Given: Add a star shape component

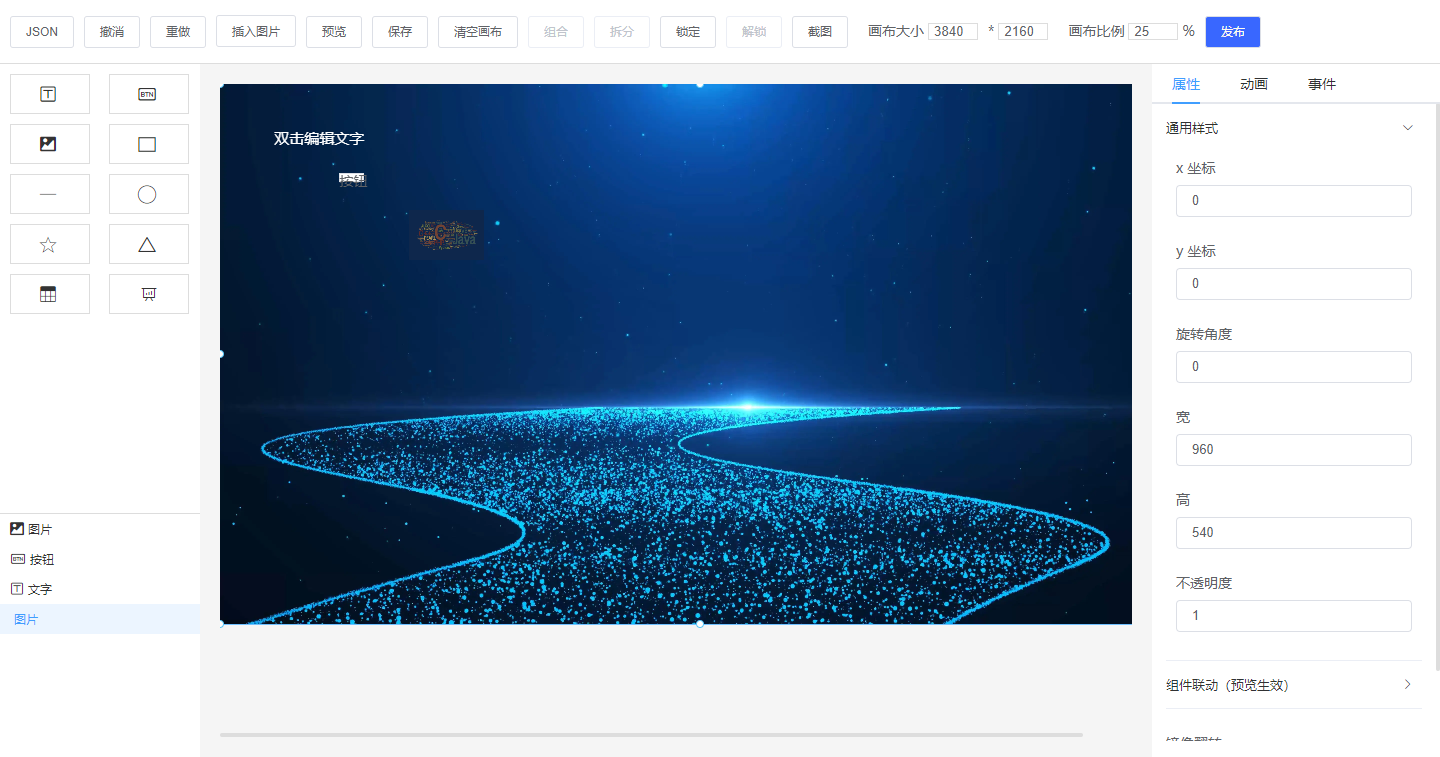Looking at the screenshot, I should [x=49, y=244].
